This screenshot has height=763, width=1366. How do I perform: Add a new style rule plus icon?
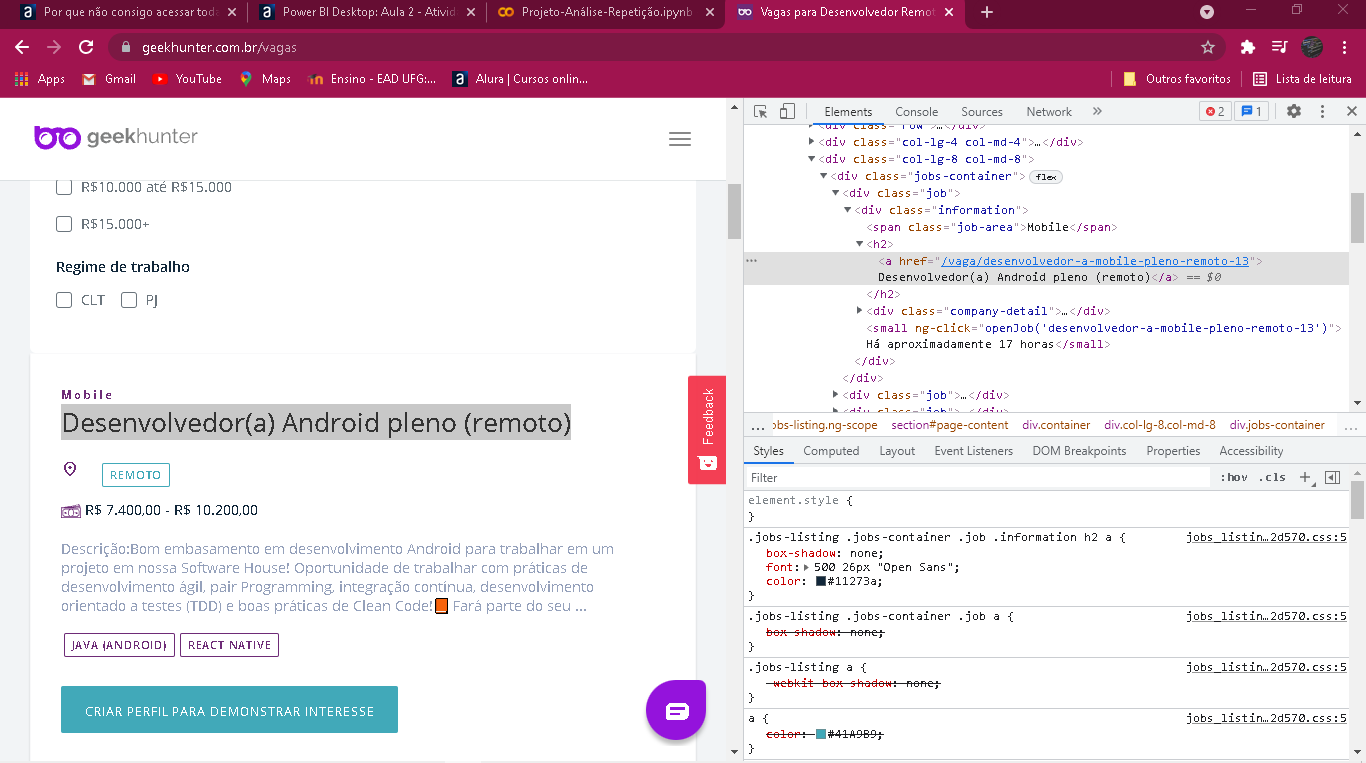[1305, 478]
